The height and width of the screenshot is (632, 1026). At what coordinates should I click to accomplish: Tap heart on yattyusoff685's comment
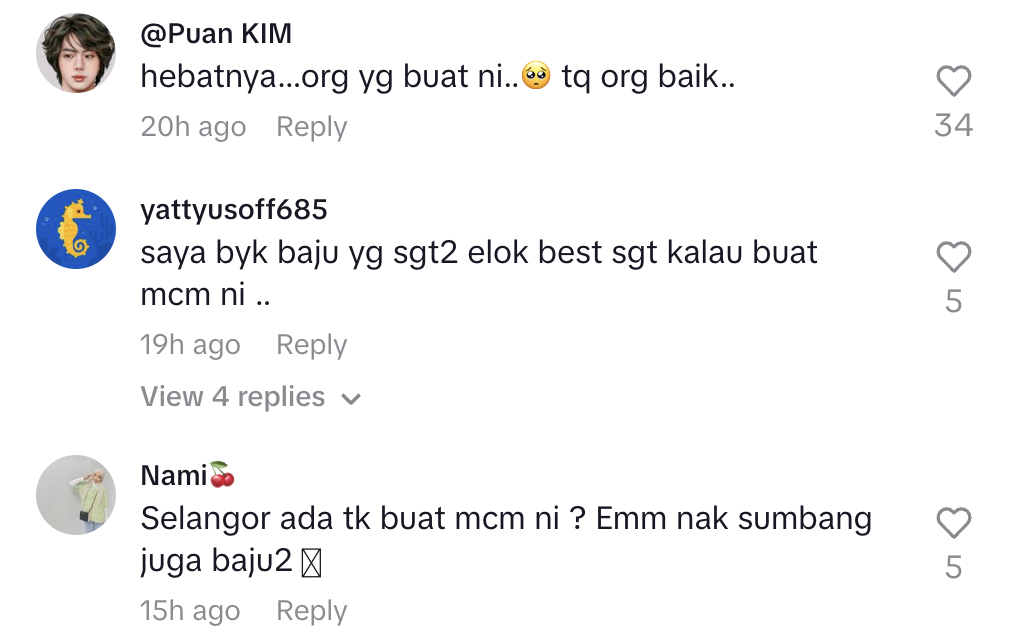point(953,256)
